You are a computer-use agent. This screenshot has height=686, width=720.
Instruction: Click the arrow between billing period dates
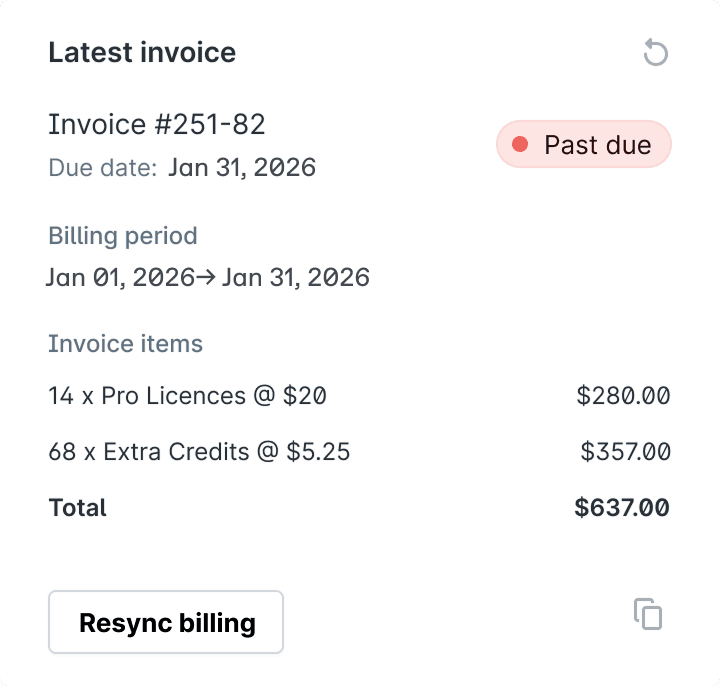tap(207, 277)
